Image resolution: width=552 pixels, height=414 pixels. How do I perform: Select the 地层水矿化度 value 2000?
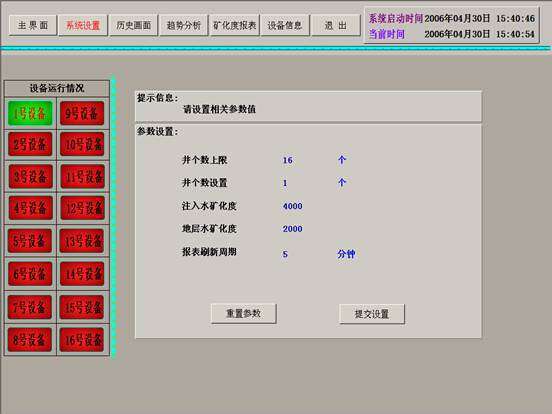(x=293, y=229)
